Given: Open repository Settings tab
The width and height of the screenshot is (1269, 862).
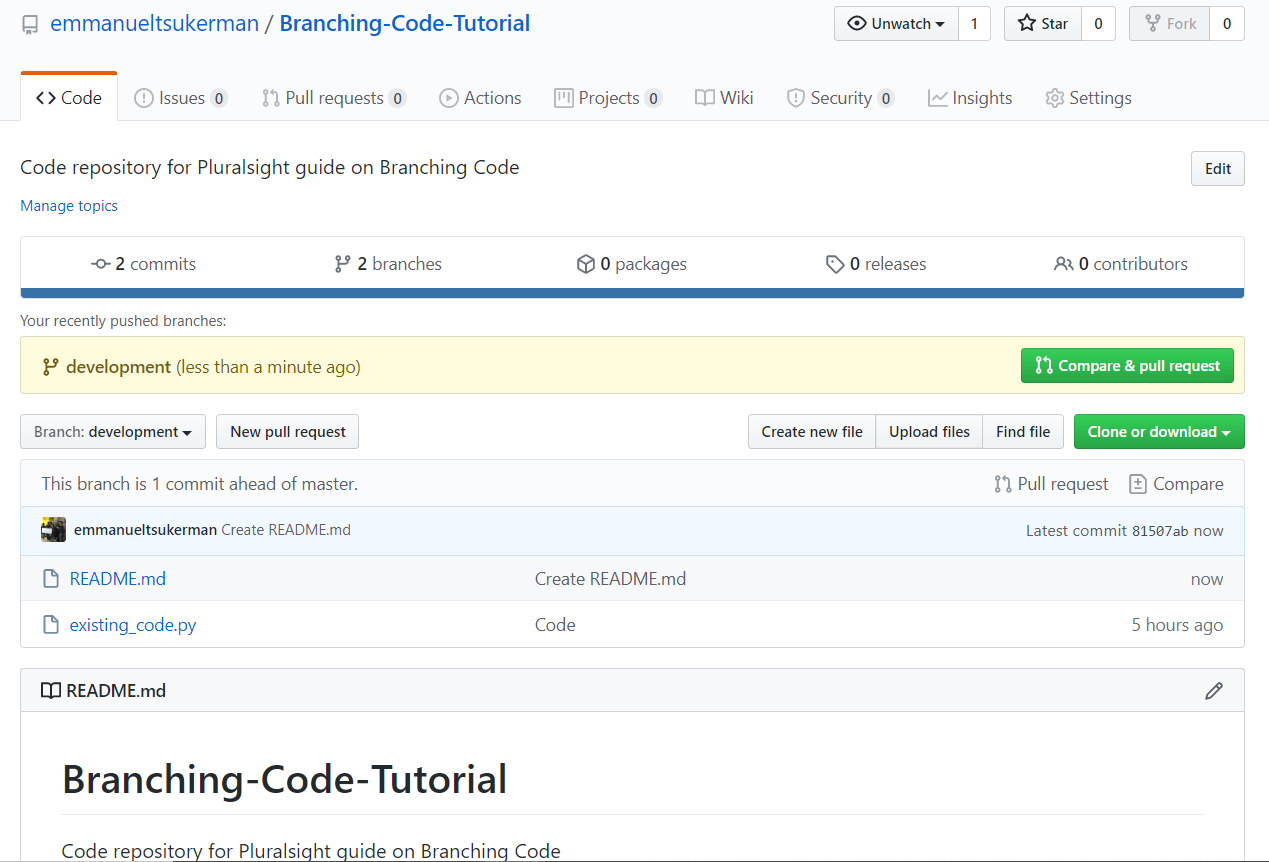Looking at the screenshot, I should coord(1088,98).
